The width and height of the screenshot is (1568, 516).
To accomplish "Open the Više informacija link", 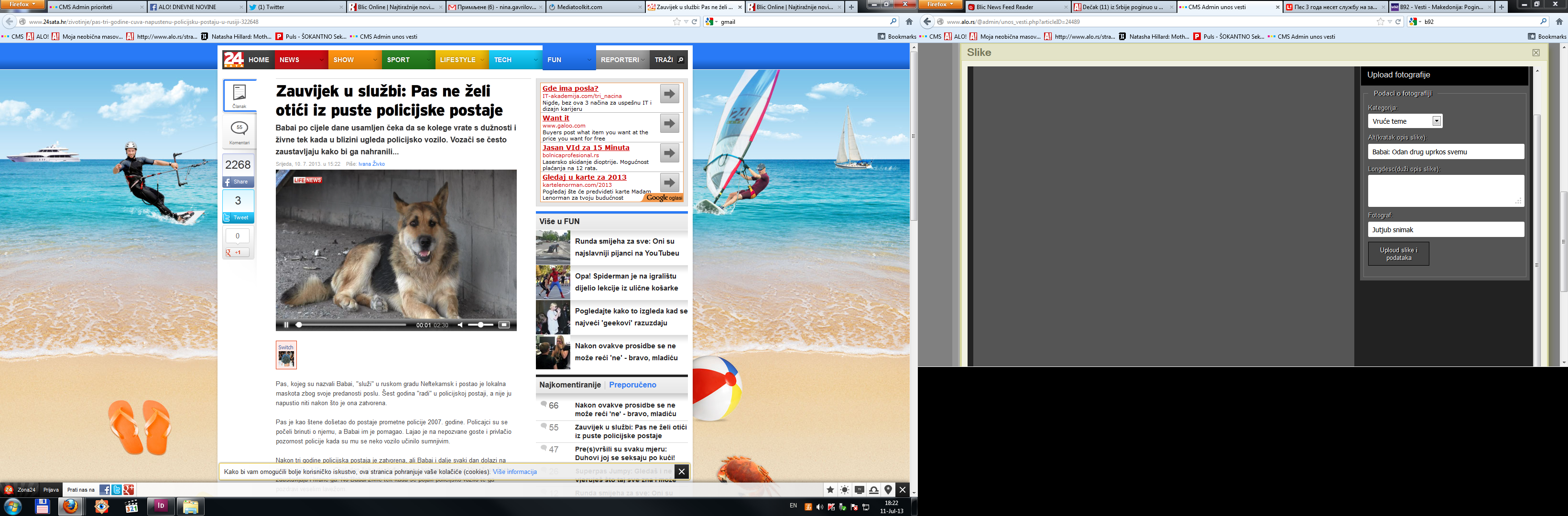I will pos(514,472).
